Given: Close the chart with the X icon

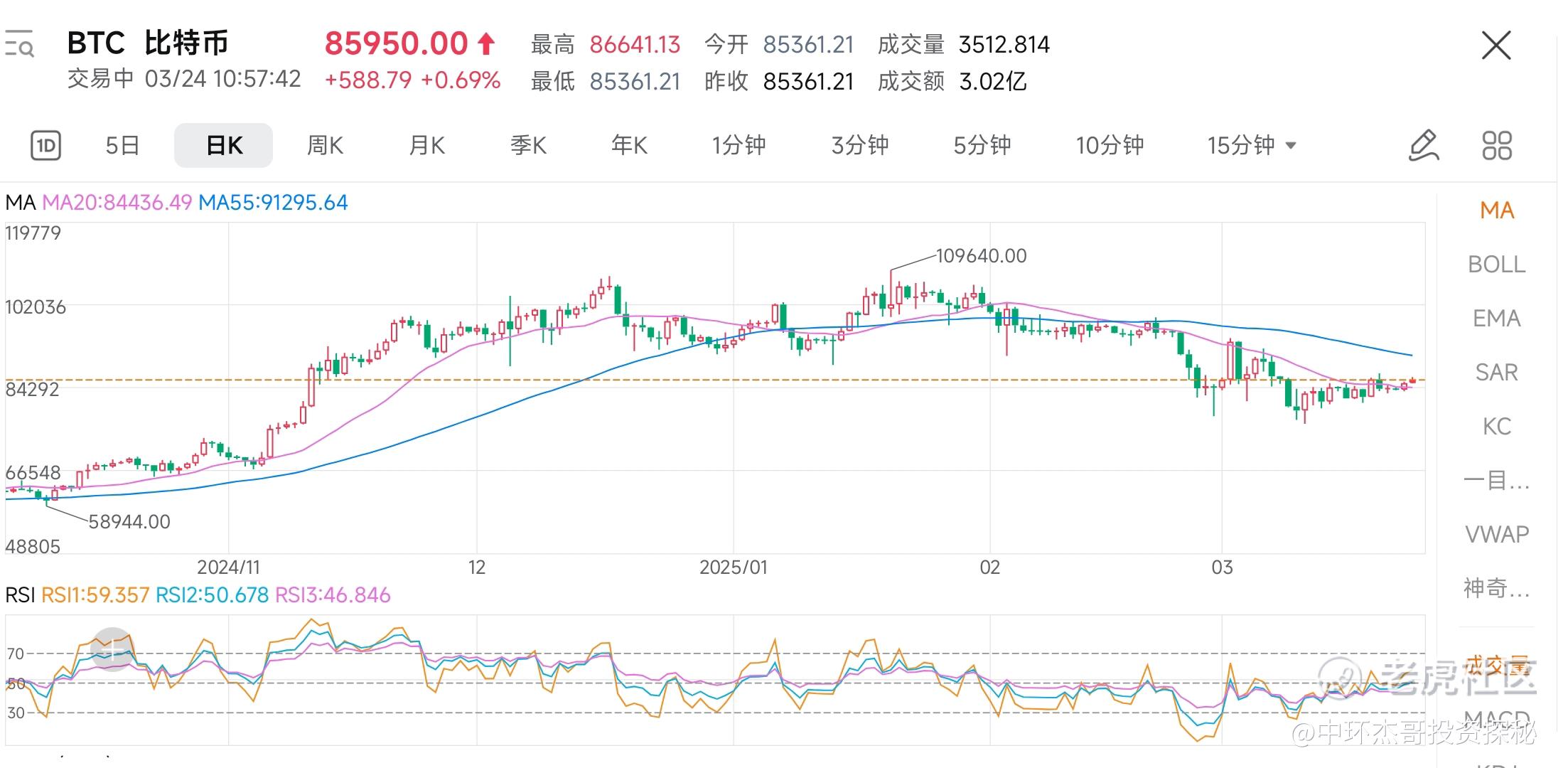Looking at the screenshot, I should 1495,46.
